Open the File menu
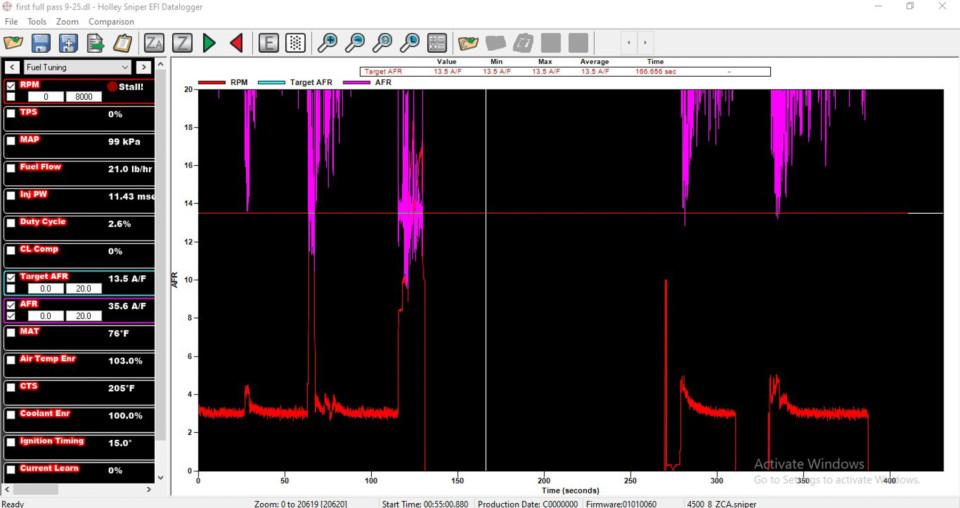This screenshot has width=960, height=508. (11, 21)
